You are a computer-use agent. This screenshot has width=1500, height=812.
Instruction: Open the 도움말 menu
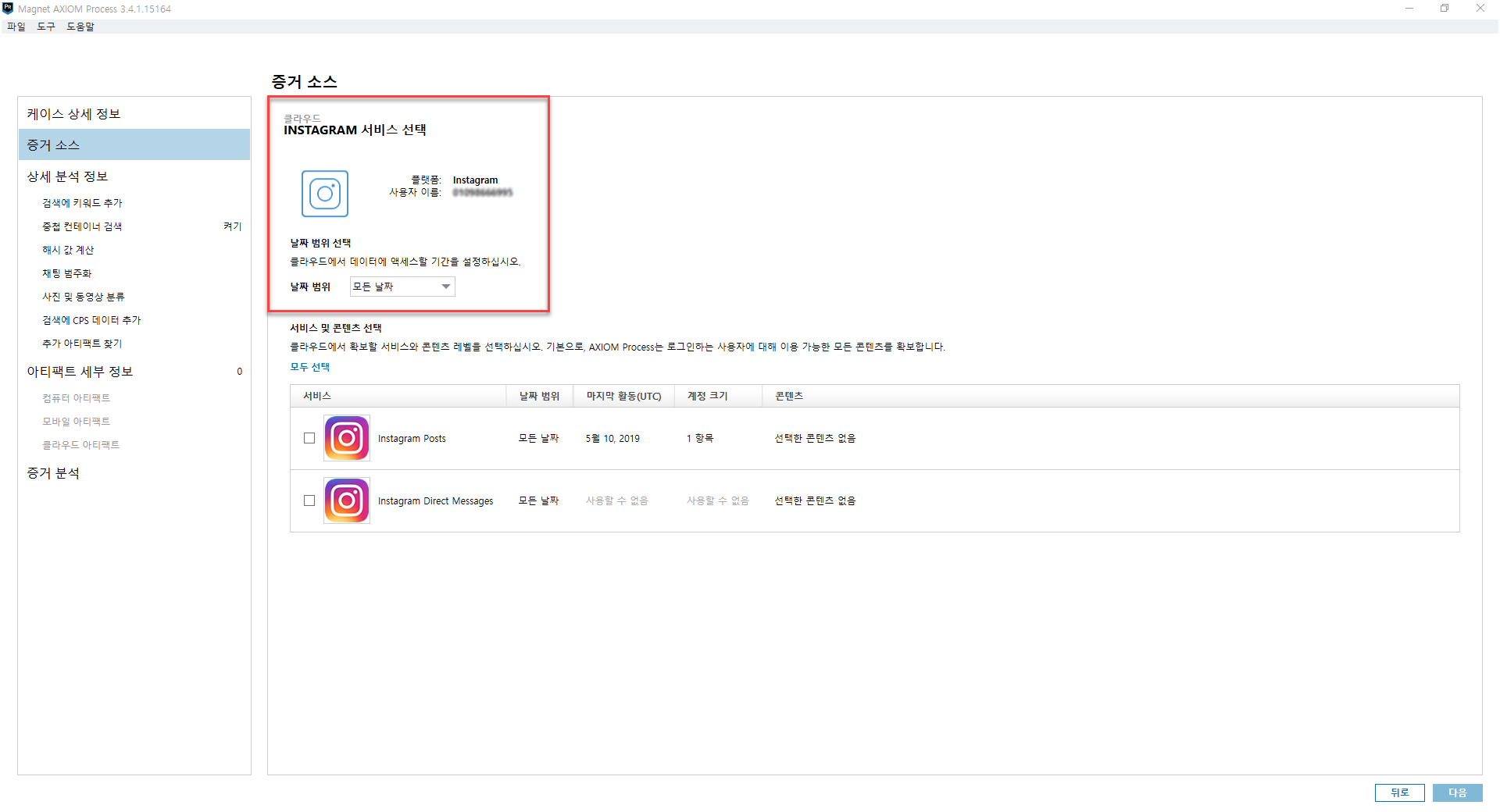(x=80, y=27)
